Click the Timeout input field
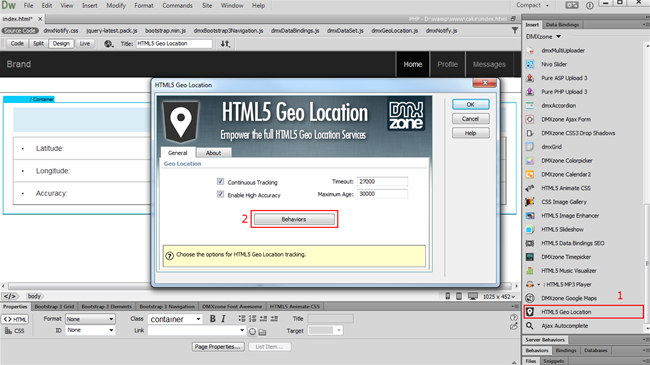 tap(382, 182)
